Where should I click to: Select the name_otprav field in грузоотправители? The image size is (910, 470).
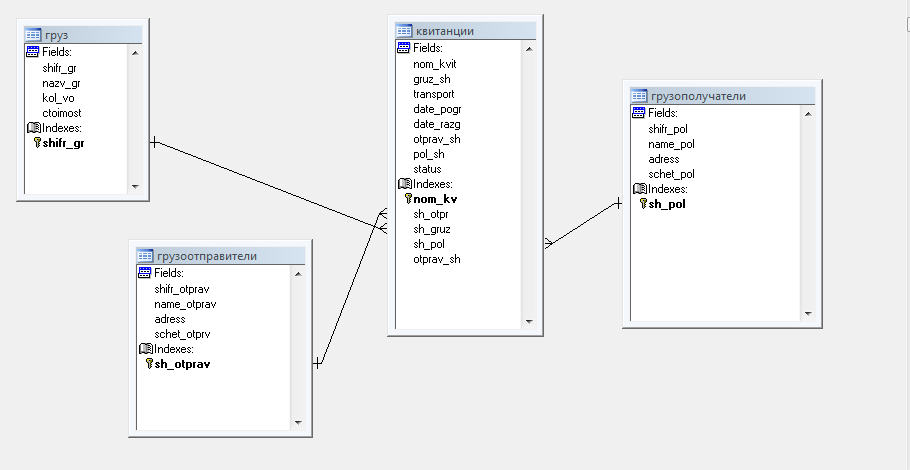pyautogui.click(x=185, y=304)
